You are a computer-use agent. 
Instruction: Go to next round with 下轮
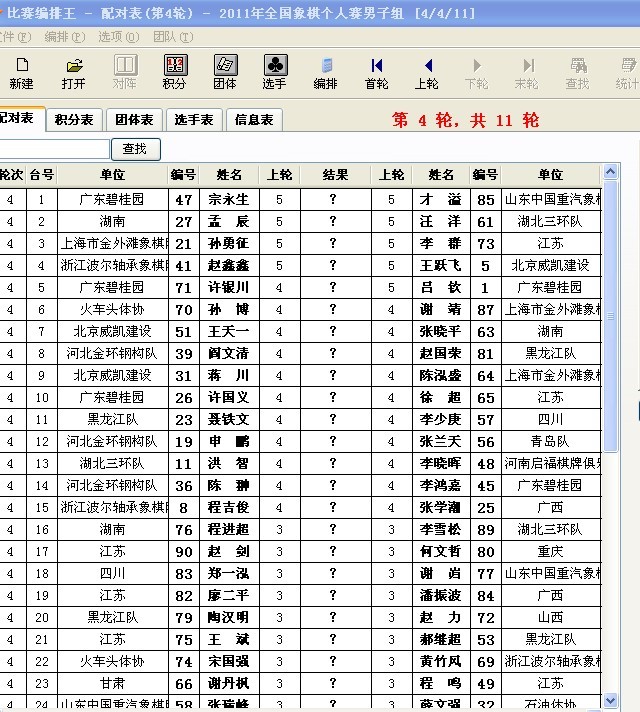pyautogui.click(x=476, y=73)
